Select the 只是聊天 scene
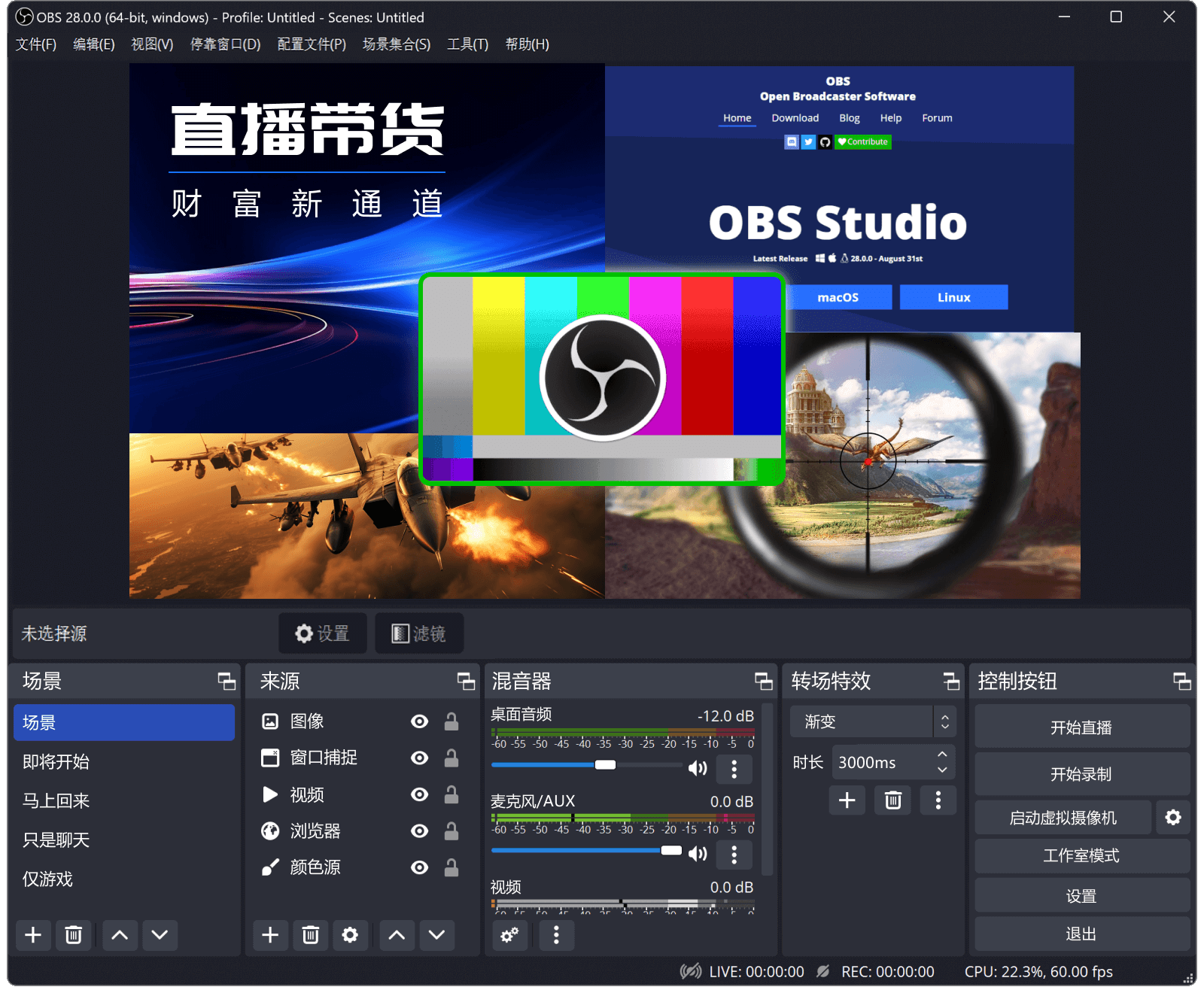 point(124,840)
